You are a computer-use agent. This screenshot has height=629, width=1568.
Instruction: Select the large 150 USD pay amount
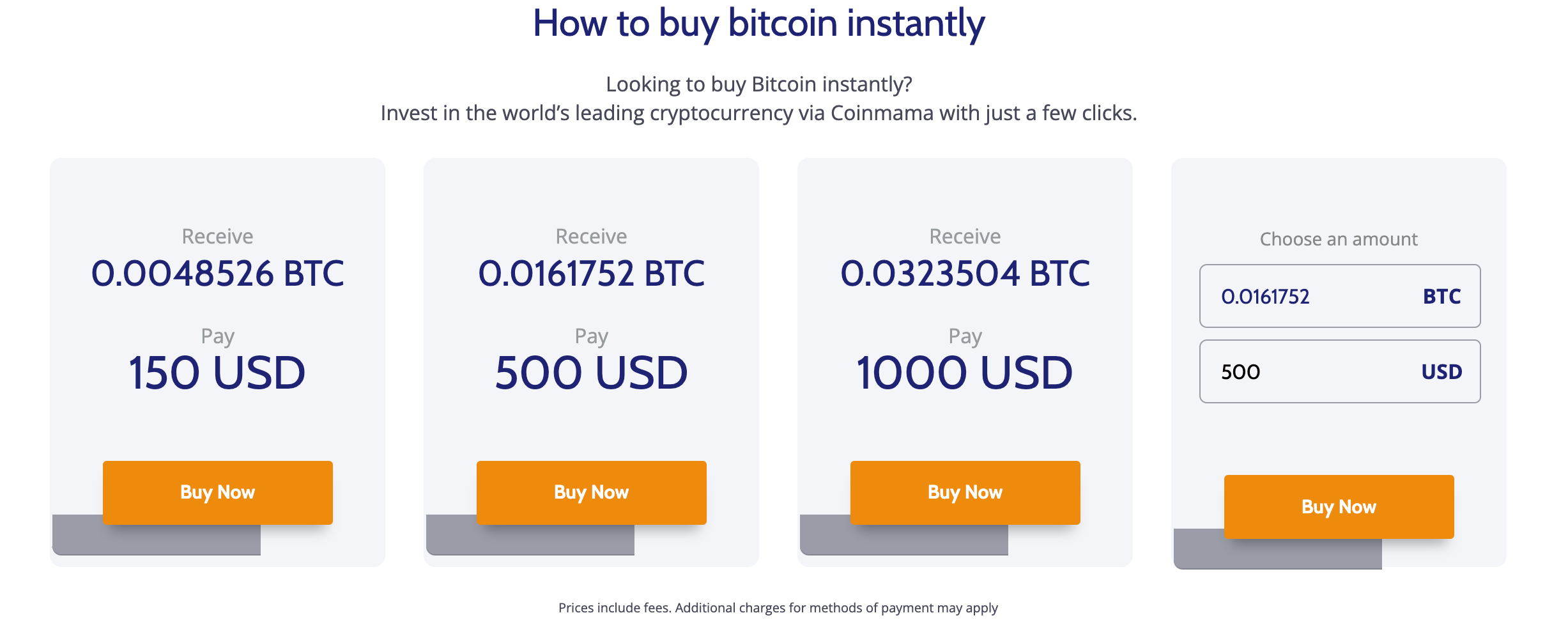(x=217, y=373)
